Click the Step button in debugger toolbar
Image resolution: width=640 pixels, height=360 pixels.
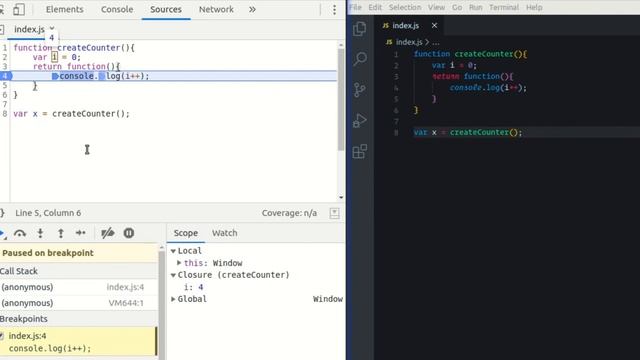(x=80, y=233)
